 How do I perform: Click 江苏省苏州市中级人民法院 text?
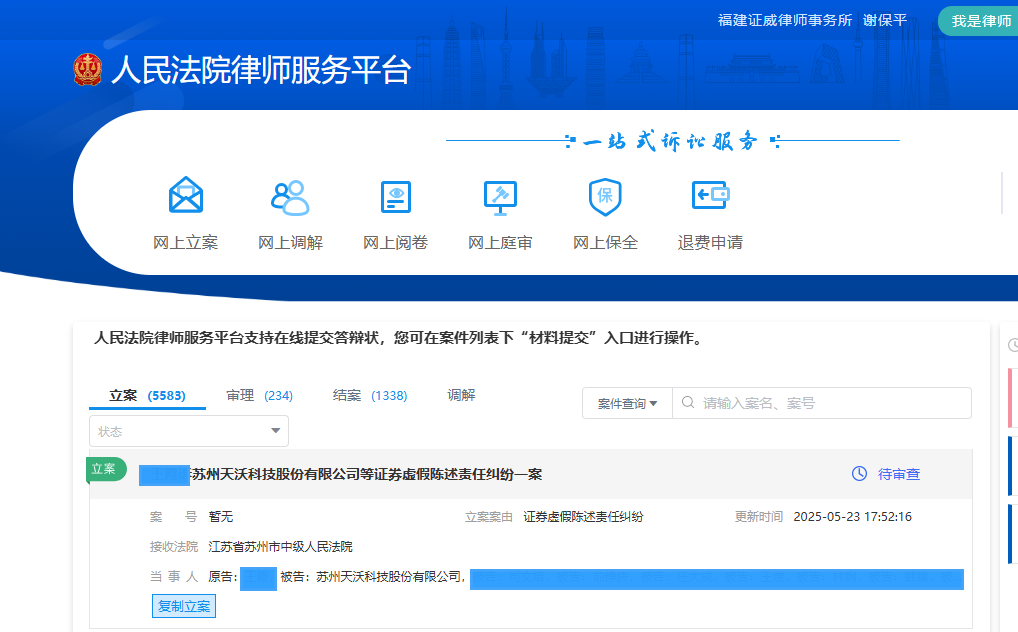pos(280,547)
